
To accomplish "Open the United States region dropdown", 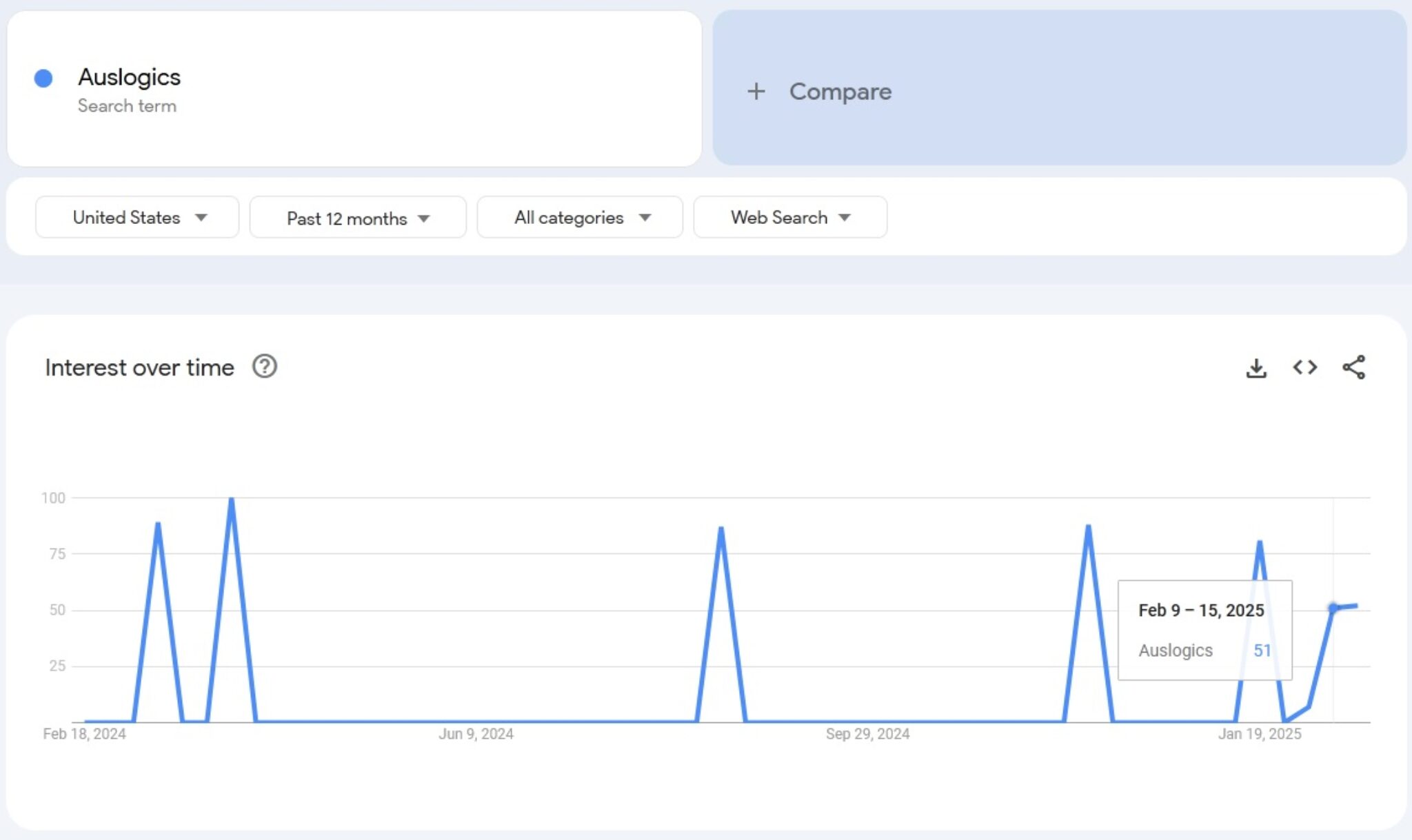I will (x=137, y=218).
